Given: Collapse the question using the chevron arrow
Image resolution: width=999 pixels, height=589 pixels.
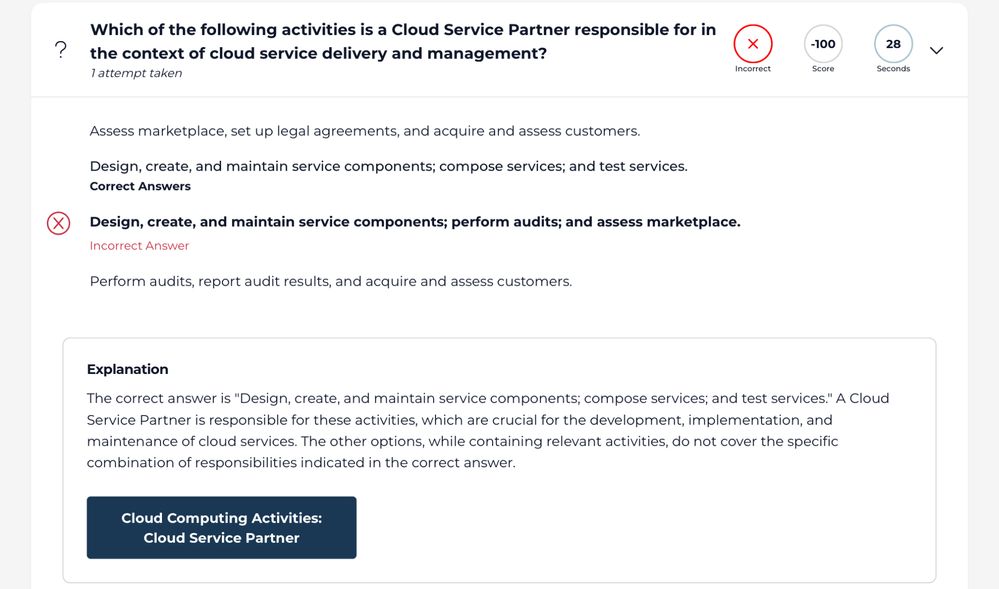Looking at the screenshot, I should [x=936, y=50].
